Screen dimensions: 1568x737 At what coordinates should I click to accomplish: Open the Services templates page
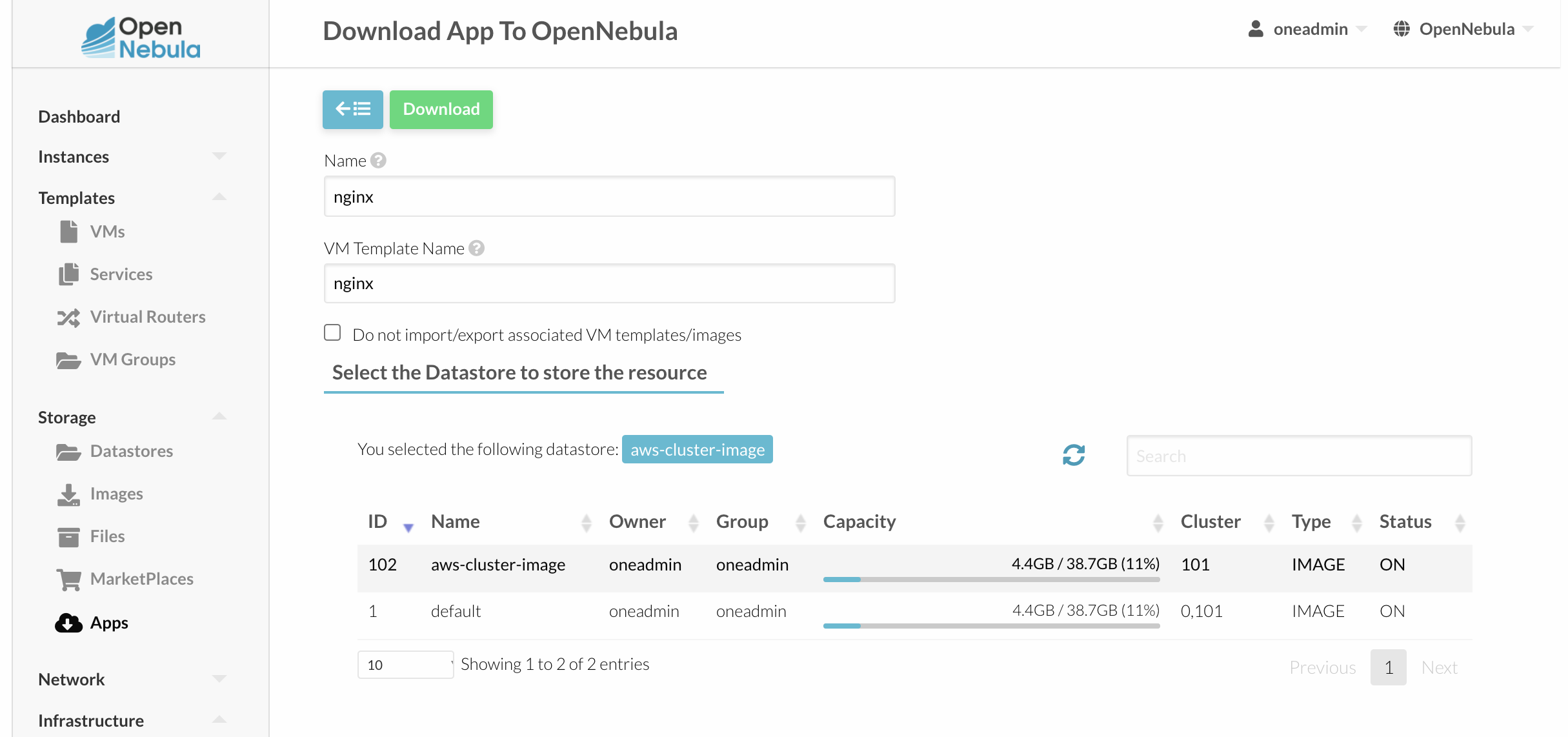[x=121, y=274]
